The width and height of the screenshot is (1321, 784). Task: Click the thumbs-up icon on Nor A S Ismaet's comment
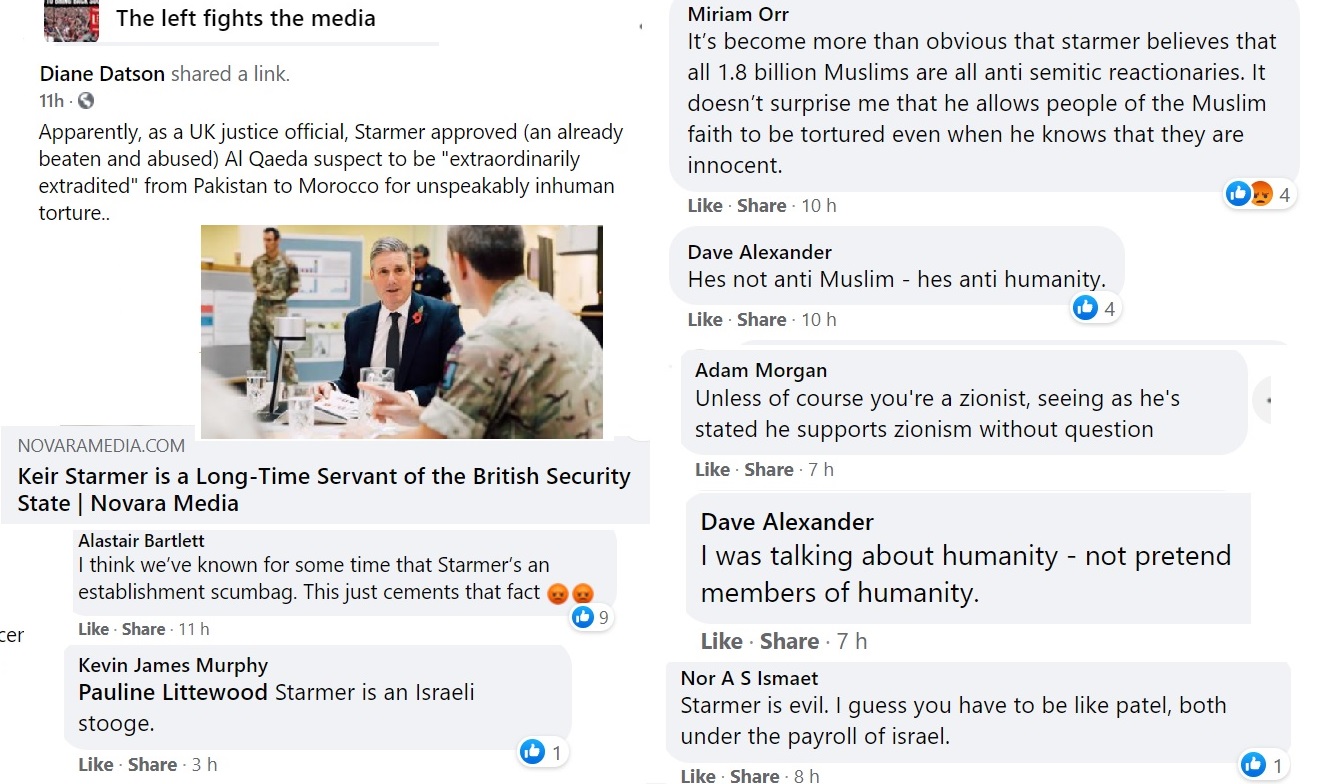pyautogui.click(x=1252, y=765)
